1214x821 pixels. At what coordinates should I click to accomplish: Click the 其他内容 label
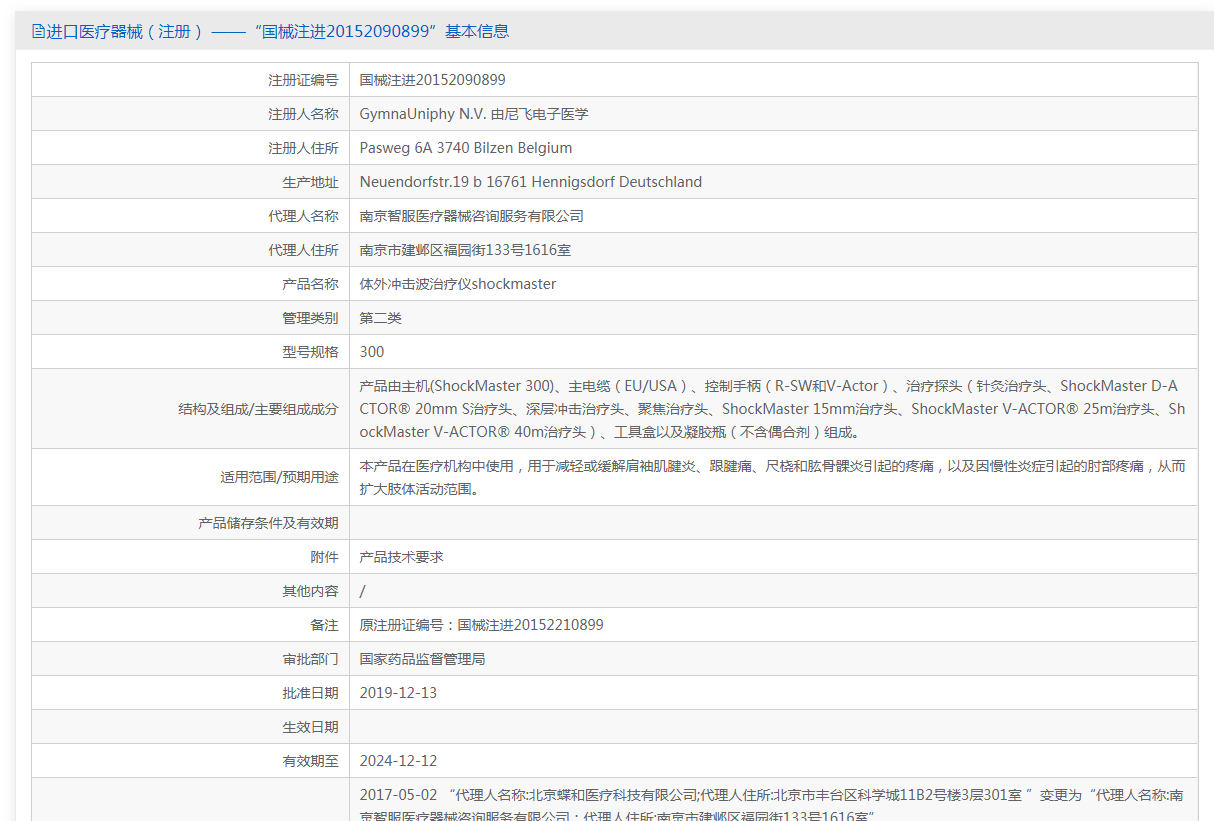click(x=310, y=591)
